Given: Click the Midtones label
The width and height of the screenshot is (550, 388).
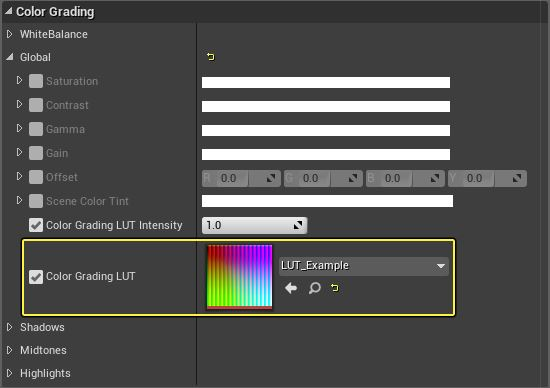Looking at the screenshot, I should point(43,350).
